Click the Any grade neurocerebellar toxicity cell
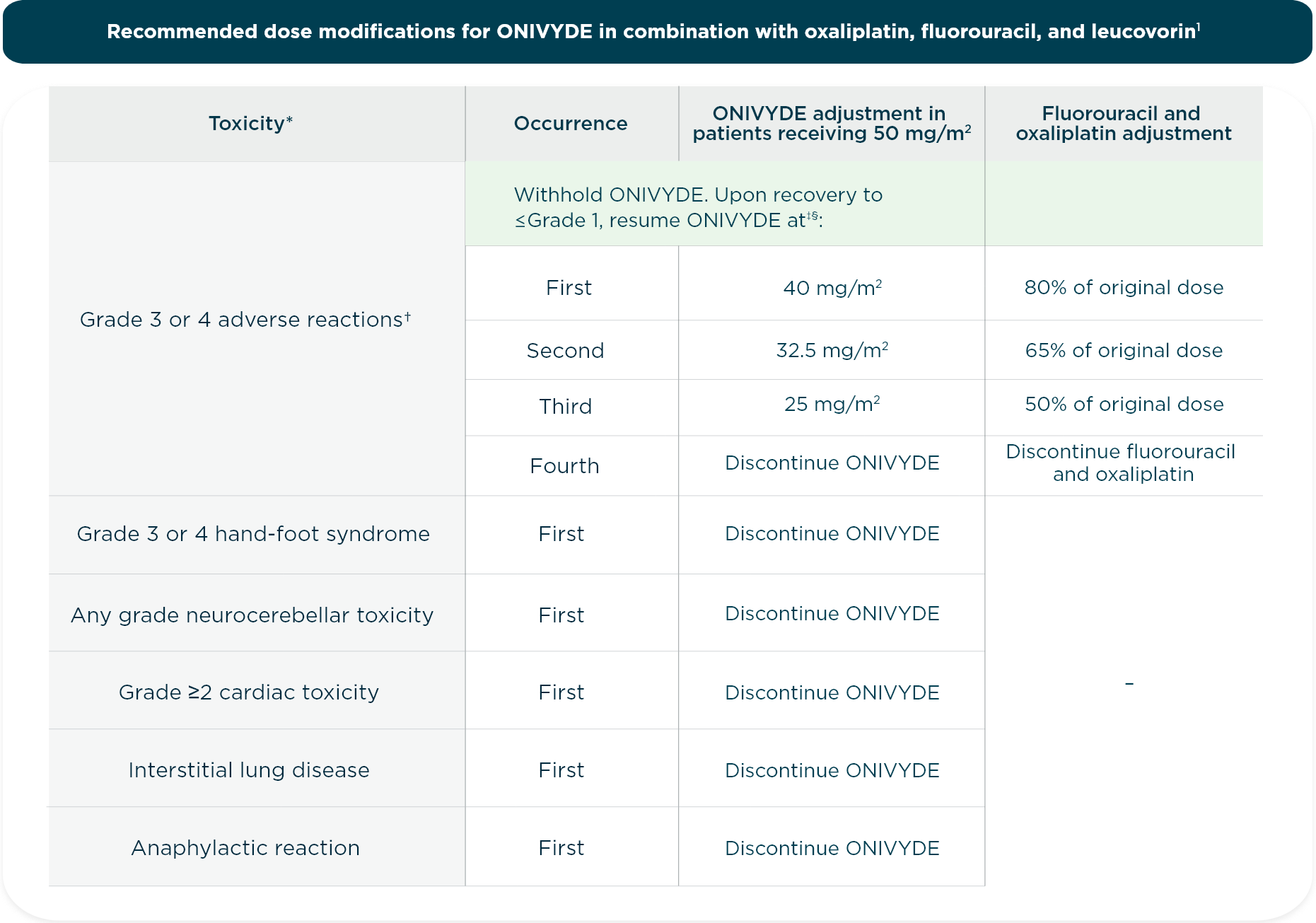 coord(252,615)
